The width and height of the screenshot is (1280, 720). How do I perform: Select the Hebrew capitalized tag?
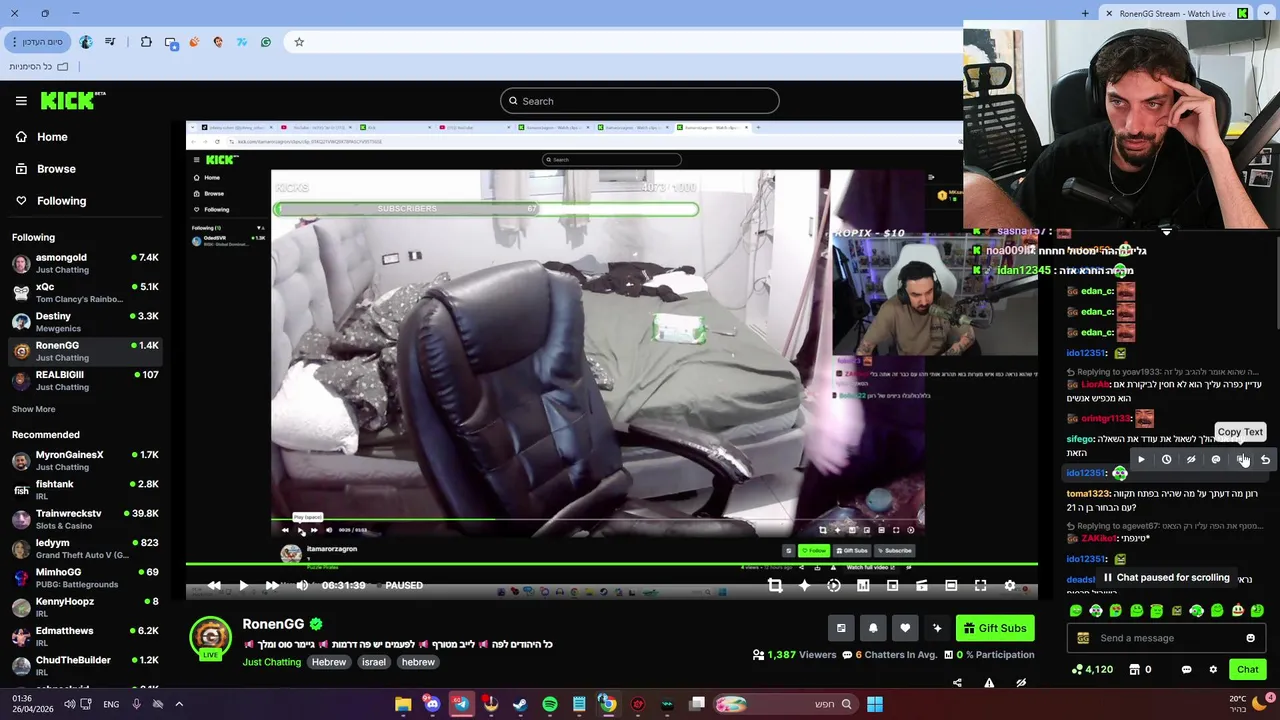coord(329,662)
